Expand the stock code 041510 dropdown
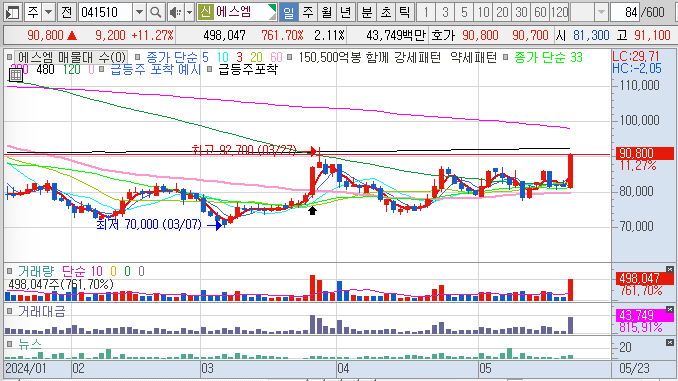Viewport: 678px width, 381px height. [x=139, y=12]
